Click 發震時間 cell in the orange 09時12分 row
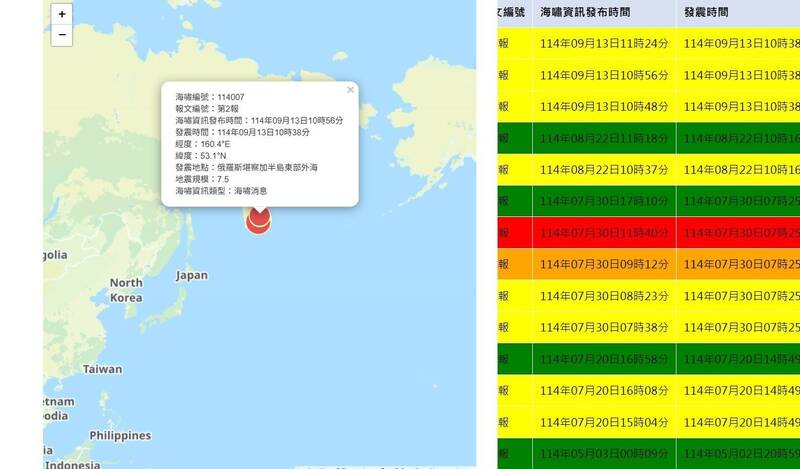Image resolution: width=800 pixels, height=469 pixels. (738, 264)
